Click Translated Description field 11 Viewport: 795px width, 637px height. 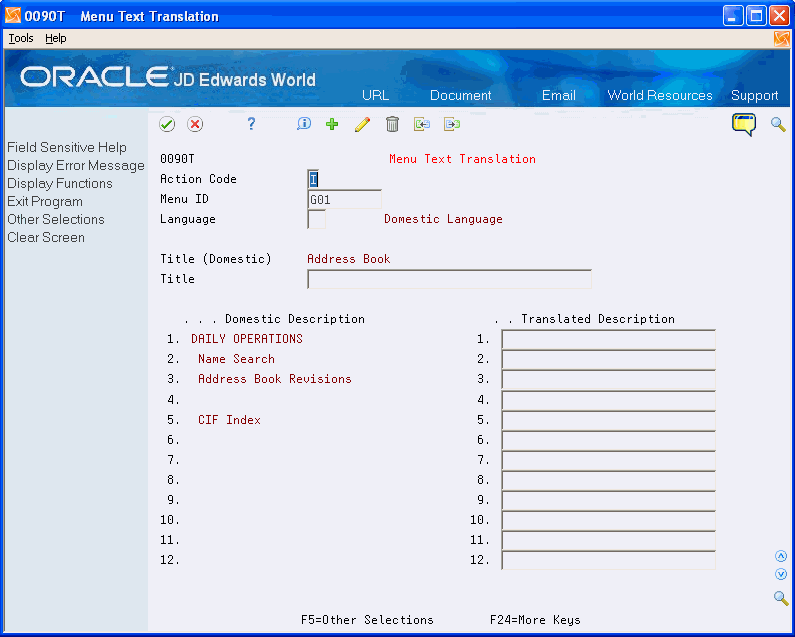click(608, 541)
